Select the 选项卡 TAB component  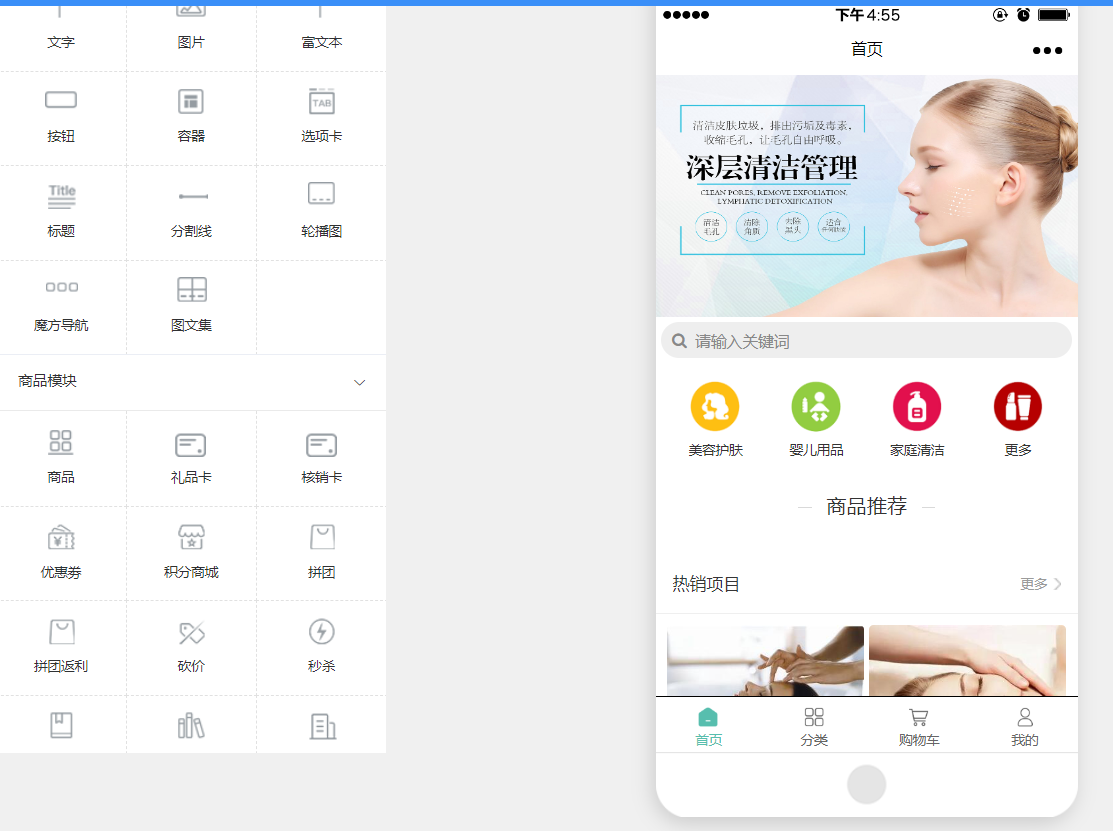point(322,118)
